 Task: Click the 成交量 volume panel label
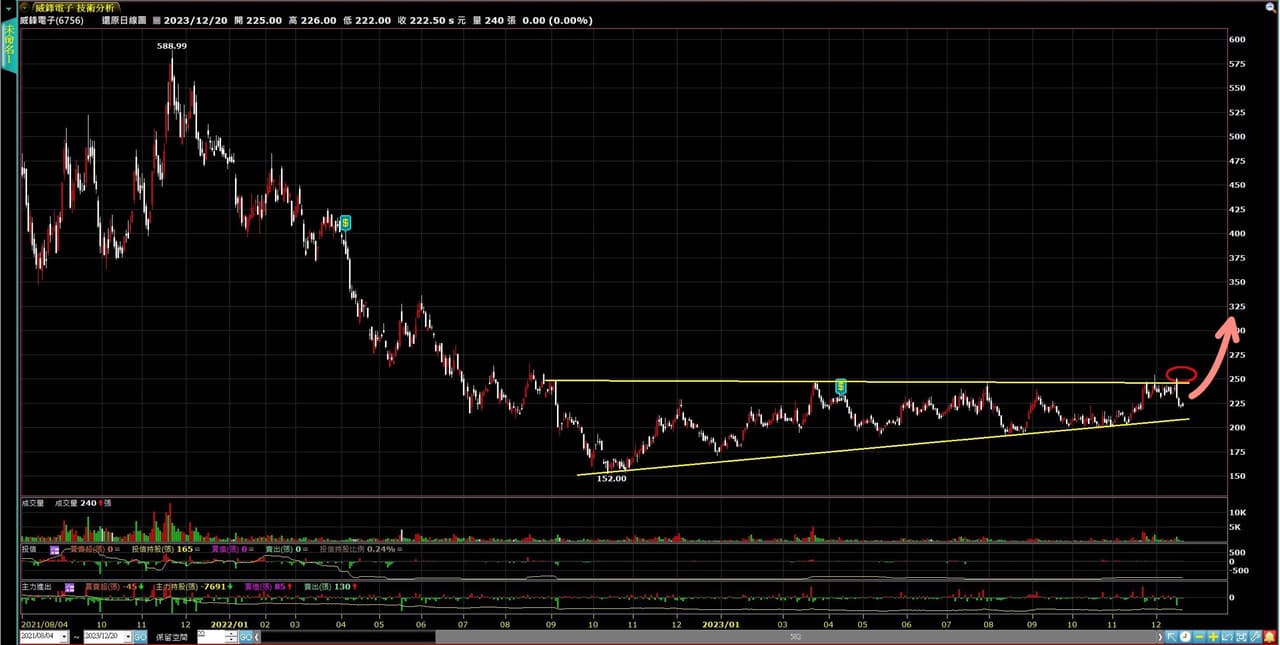click(x=32, y=503)
